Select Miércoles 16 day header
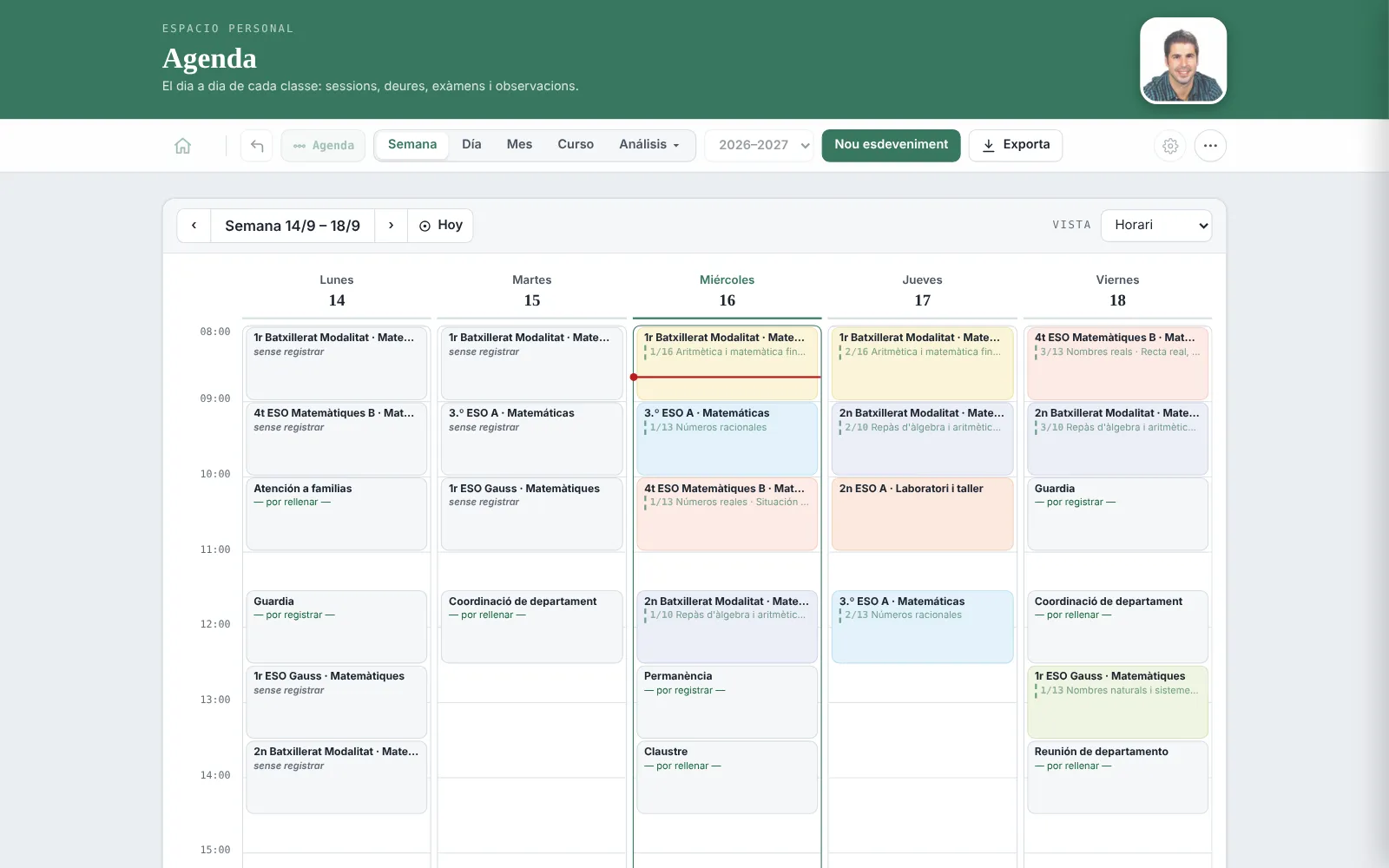Viewport: 1389px width, 868px height. pos(727,291)
